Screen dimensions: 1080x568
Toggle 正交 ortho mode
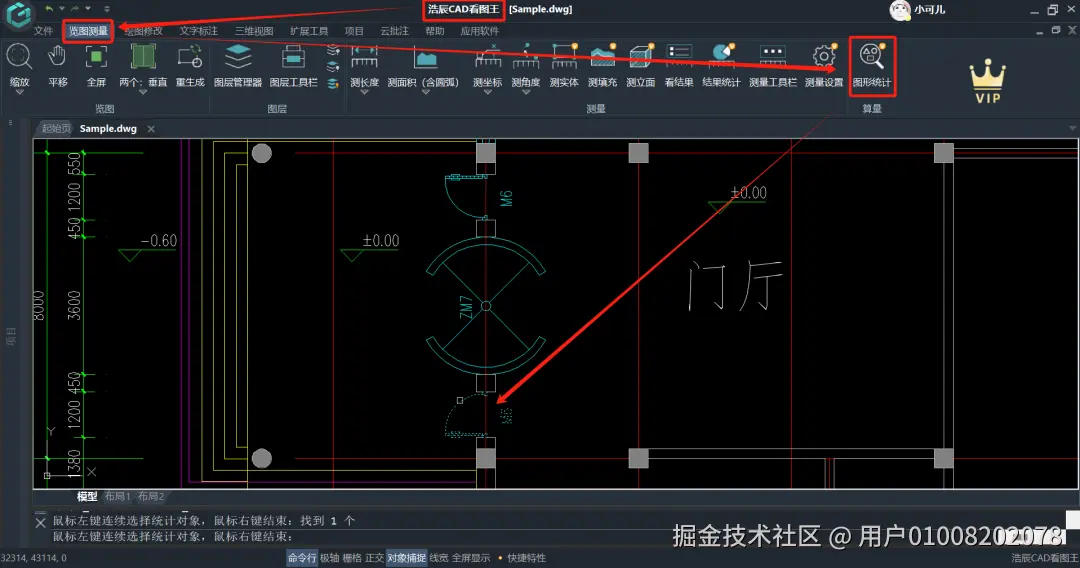pos(374,558)
